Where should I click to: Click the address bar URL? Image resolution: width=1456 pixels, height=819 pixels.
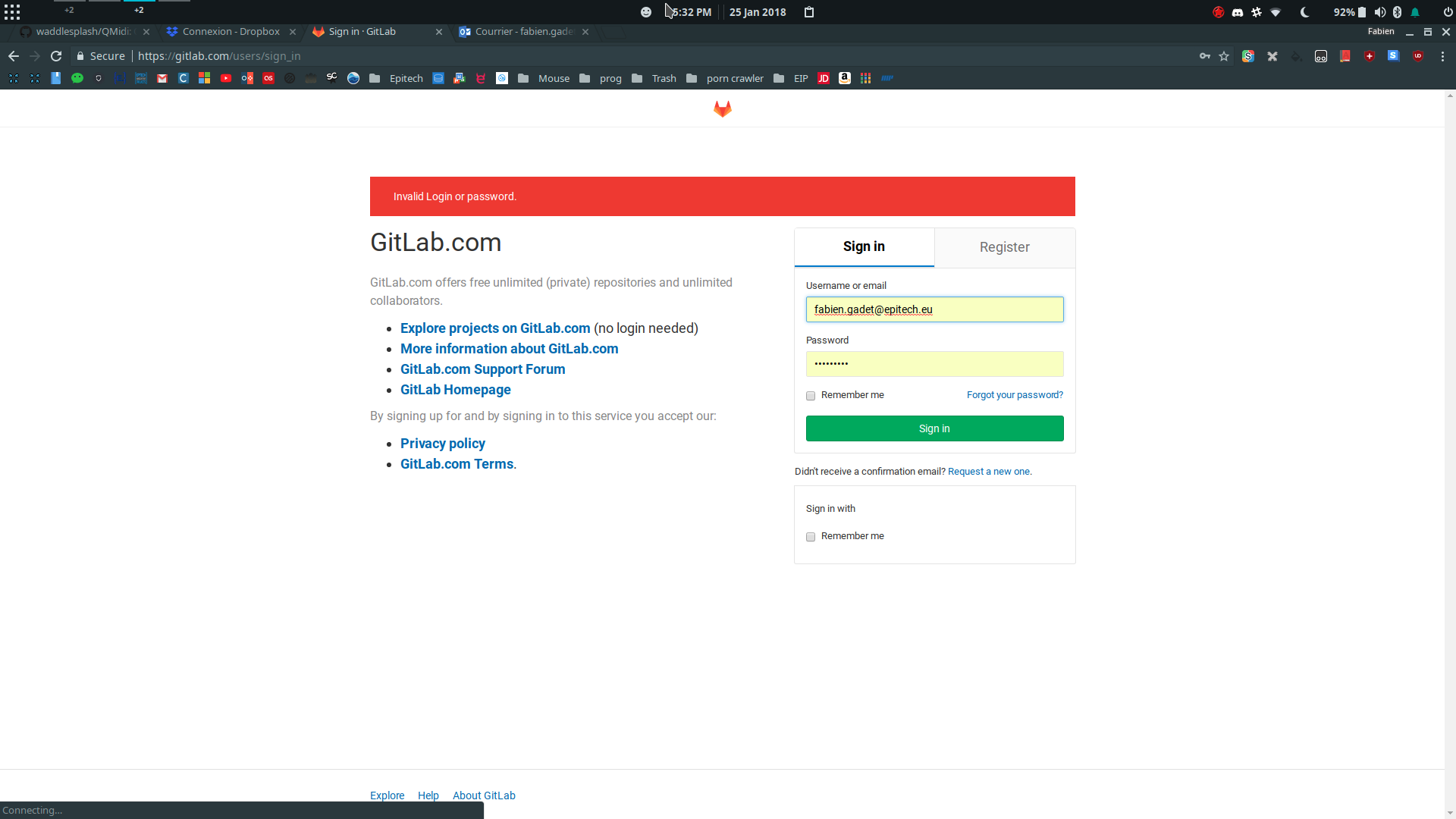(219, 56)
